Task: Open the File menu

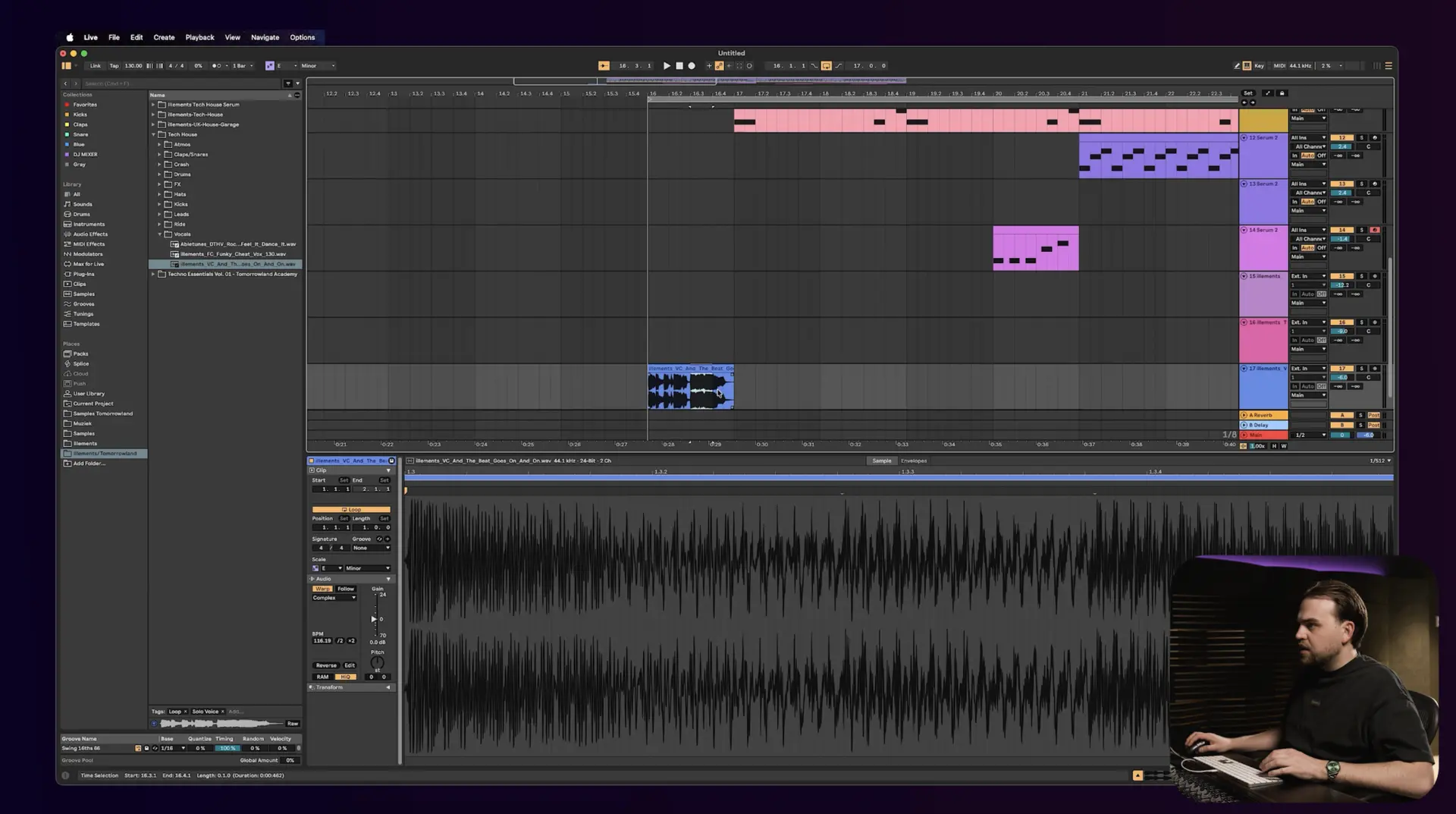Action: click(x=114, y=37)
